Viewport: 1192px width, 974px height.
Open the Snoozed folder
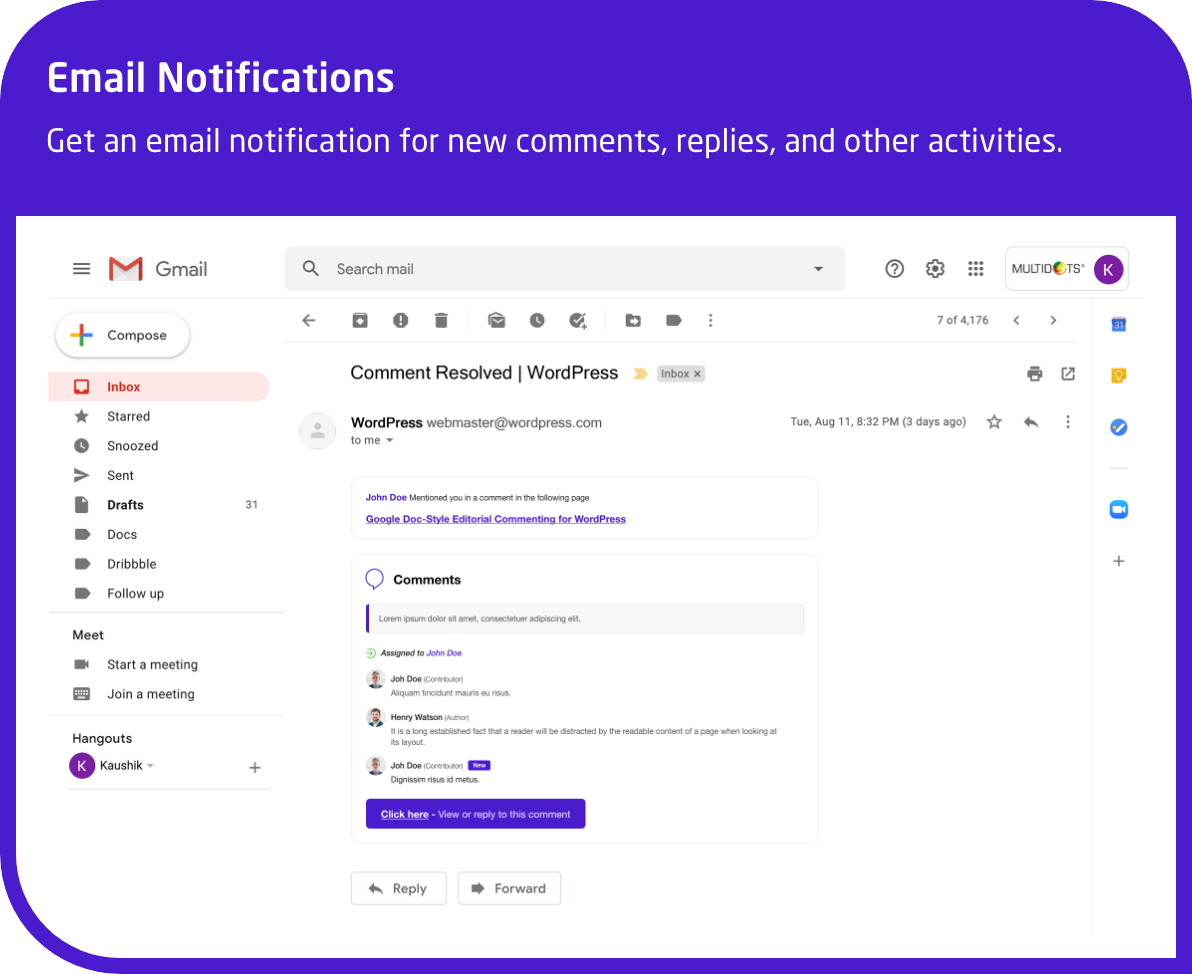point(159,446)
